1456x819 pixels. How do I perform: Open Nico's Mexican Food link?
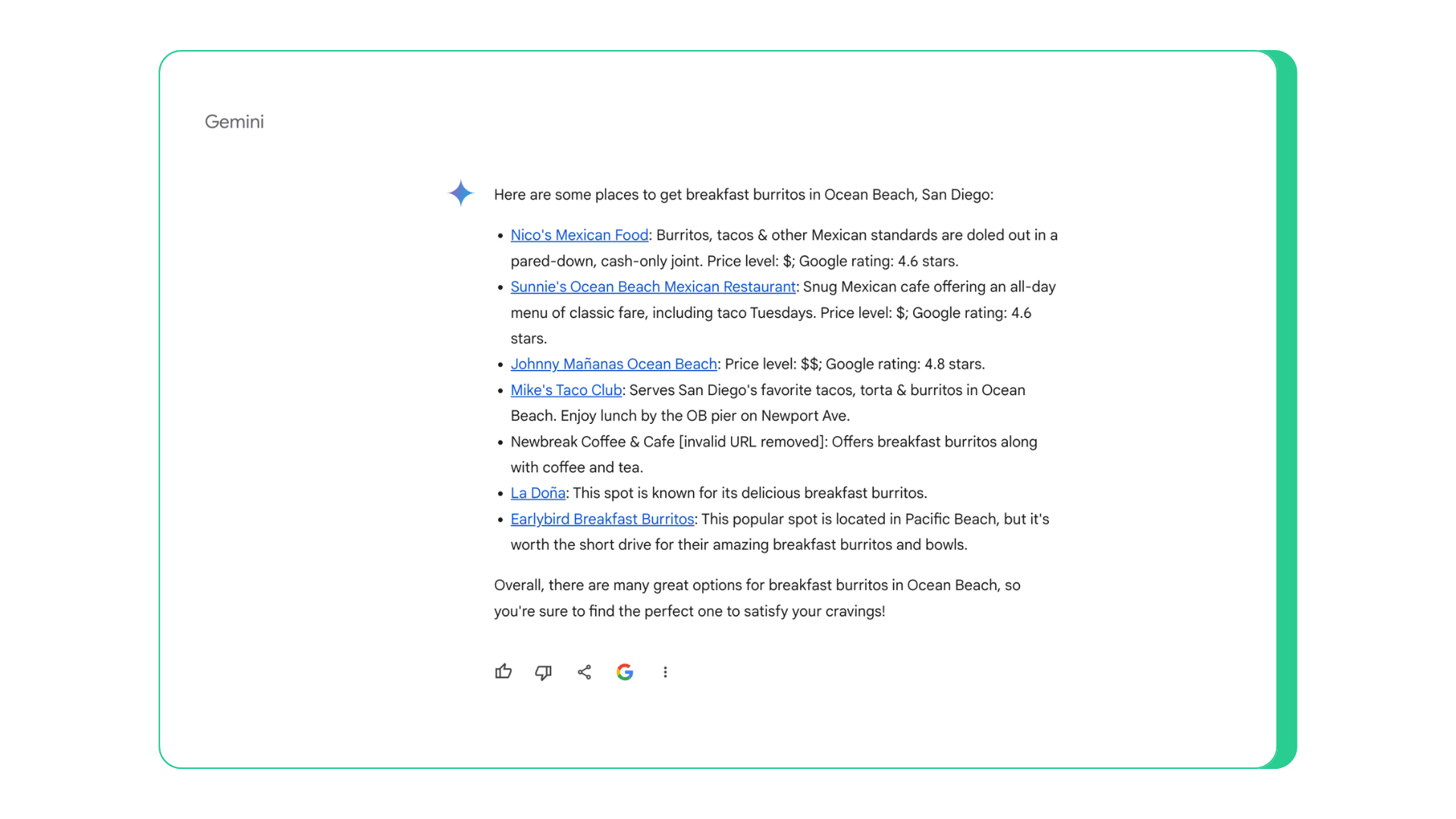[579, 235]
